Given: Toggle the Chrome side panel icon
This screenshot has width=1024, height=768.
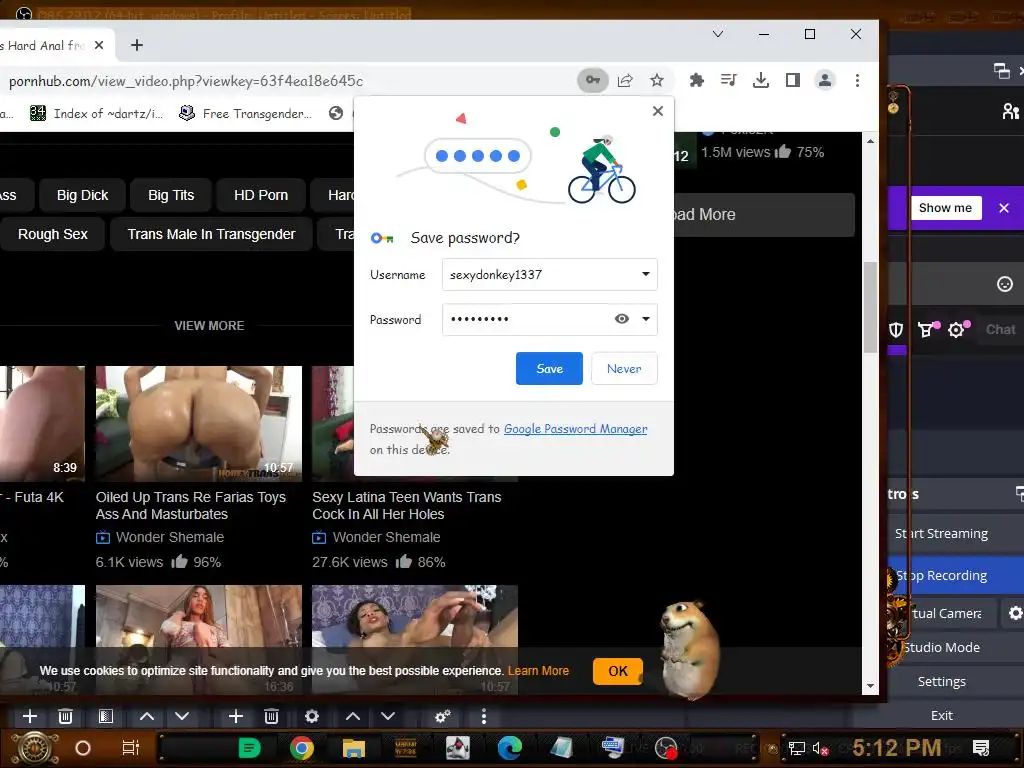Looking at the screenshot, I should tap(793, 80).
